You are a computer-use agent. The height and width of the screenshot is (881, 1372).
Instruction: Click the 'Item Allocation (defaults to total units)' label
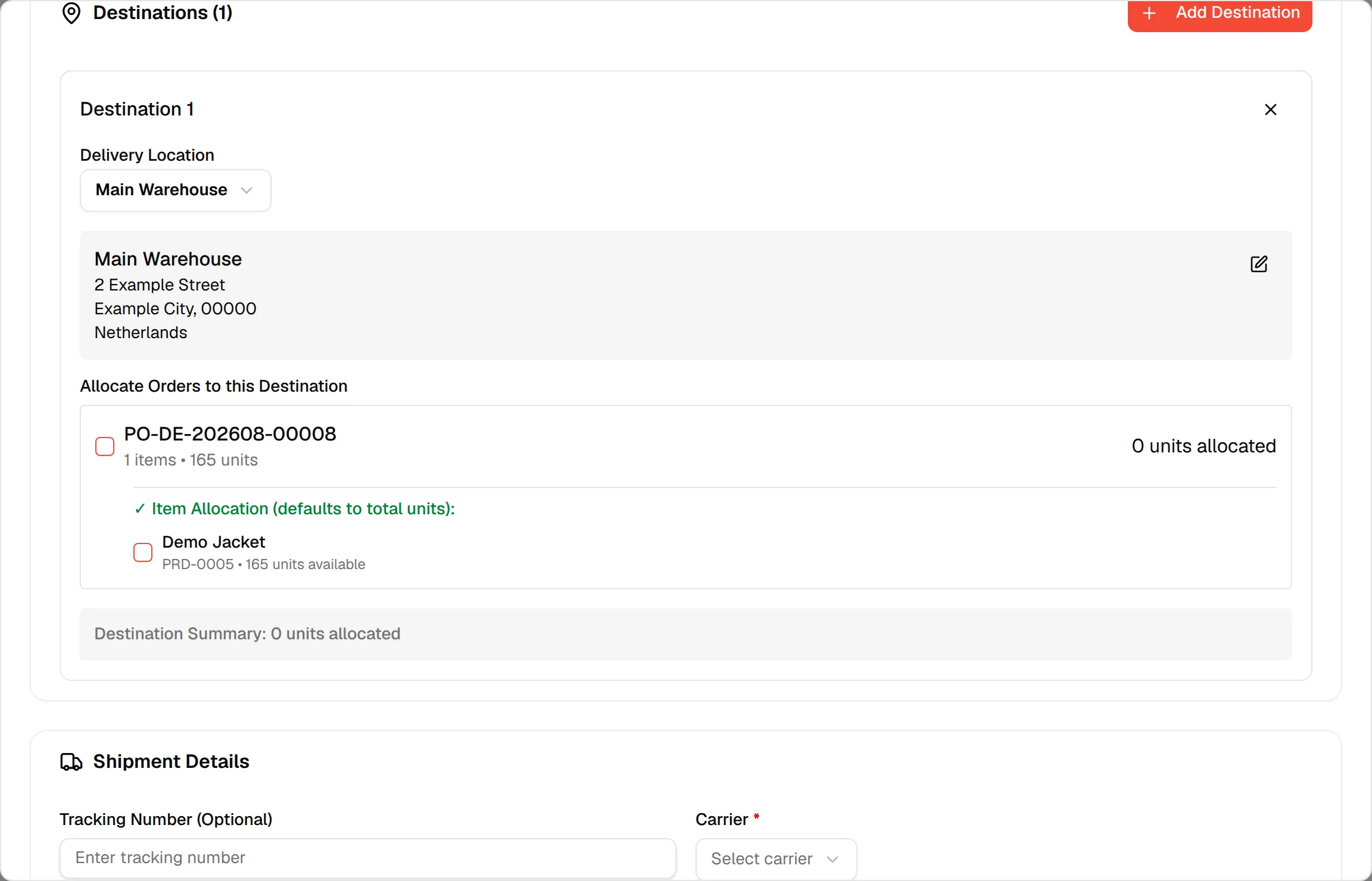tap(303, 509)
